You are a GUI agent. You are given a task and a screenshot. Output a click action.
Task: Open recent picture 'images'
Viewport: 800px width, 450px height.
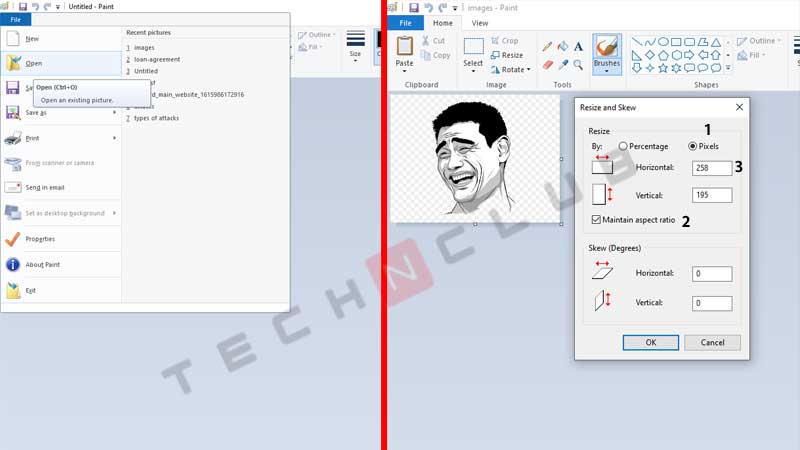coord(144,47)
